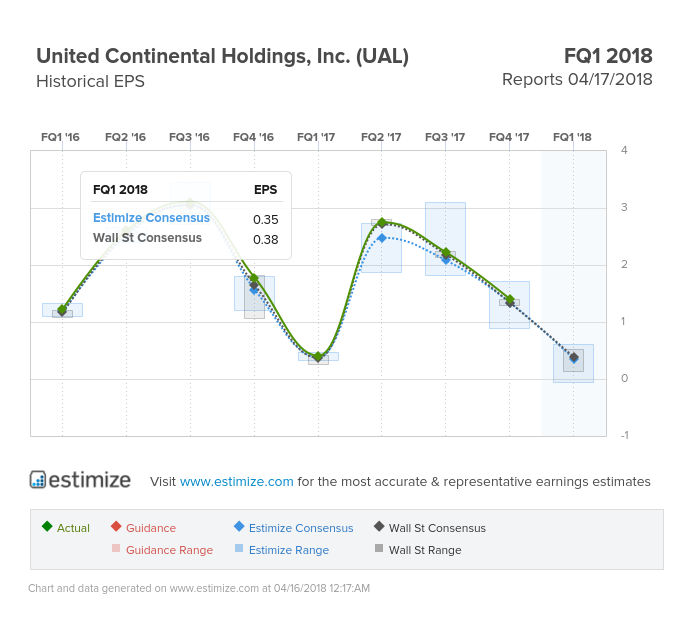Viewport: 685px width, 620px height.
Task: Click the estimize logo icon
Action: [38, 480]
